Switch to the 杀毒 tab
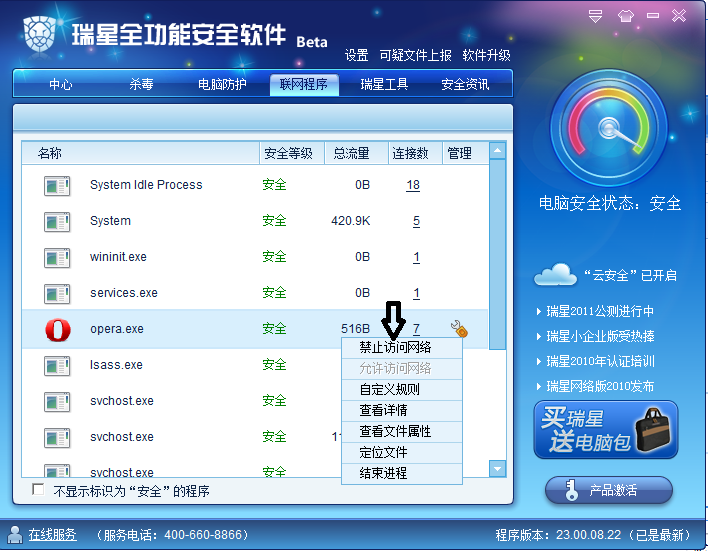The height and width of the screenshot is (551, 708). pos(141,84)
